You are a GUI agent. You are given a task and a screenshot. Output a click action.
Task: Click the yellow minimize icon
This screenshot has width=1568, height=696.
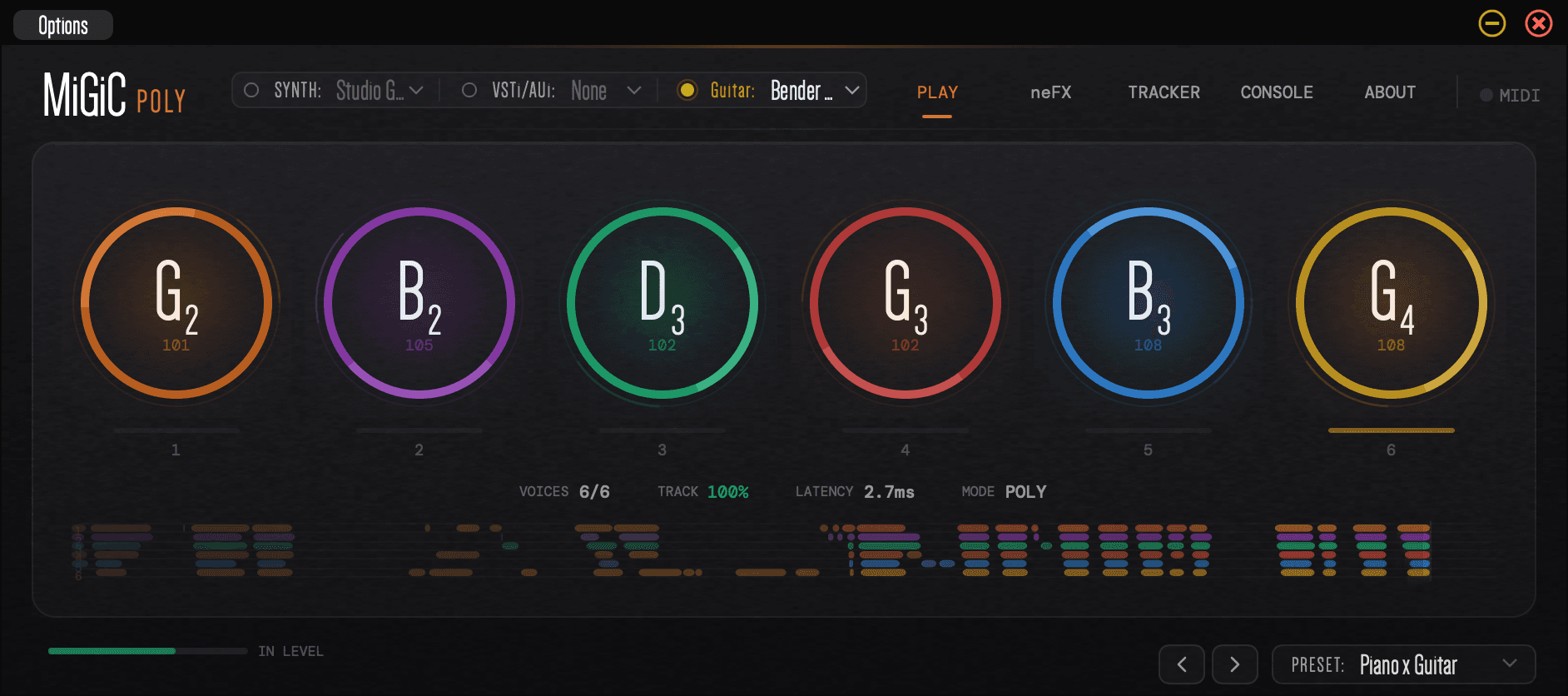[1492, 23]
